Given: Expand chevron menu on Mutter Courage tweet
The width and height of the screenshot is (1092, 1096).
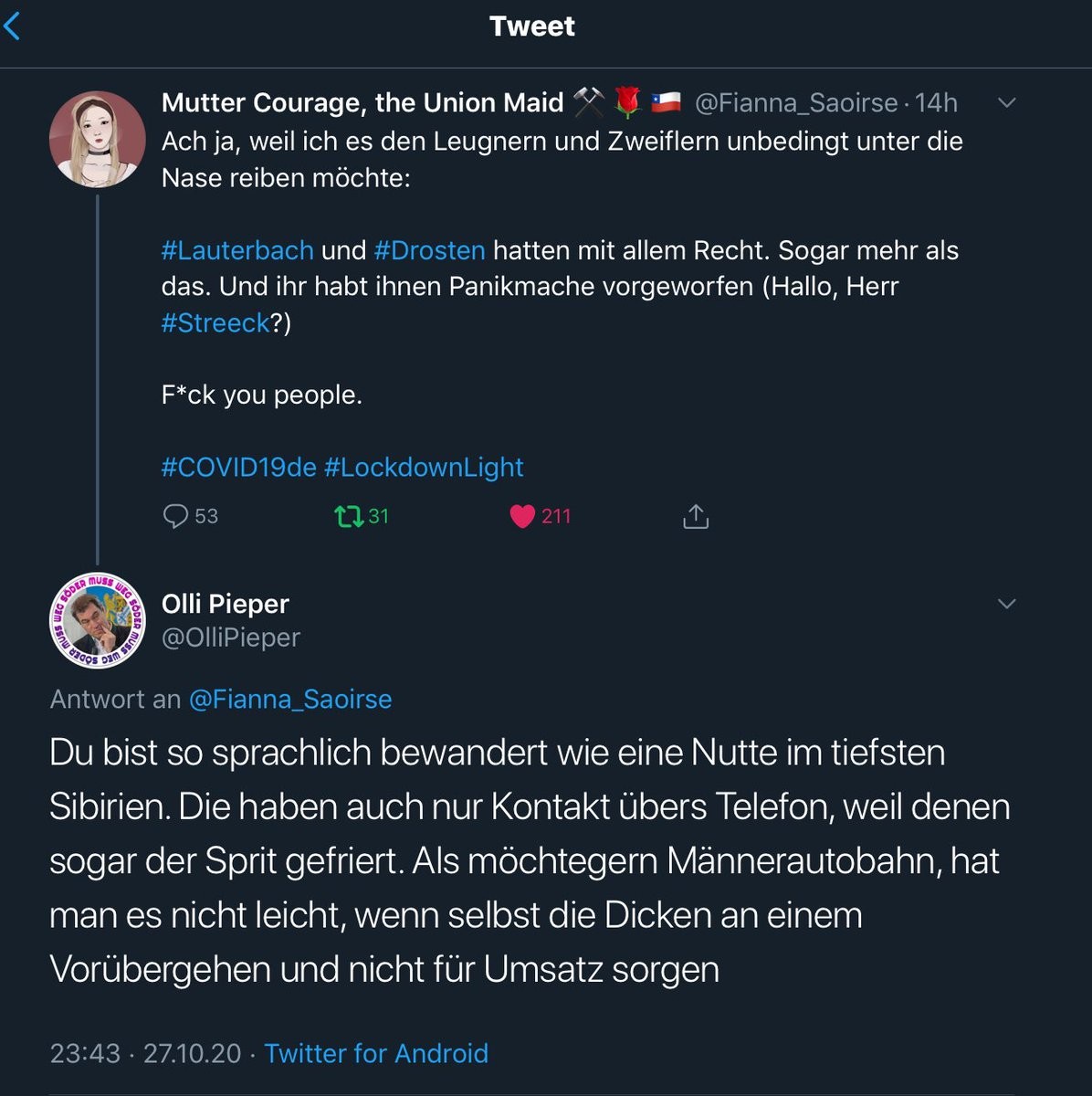Looking at the screenshot, I should click(x=1006, y=103).
